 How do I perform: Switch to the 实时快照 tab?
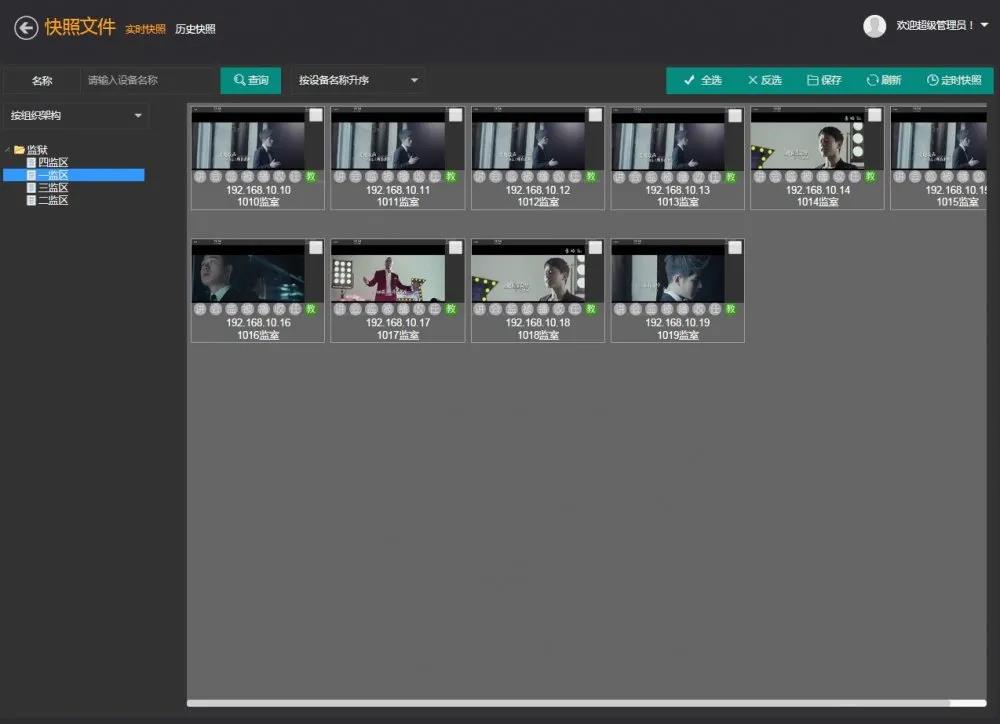[x=145, y=29]
